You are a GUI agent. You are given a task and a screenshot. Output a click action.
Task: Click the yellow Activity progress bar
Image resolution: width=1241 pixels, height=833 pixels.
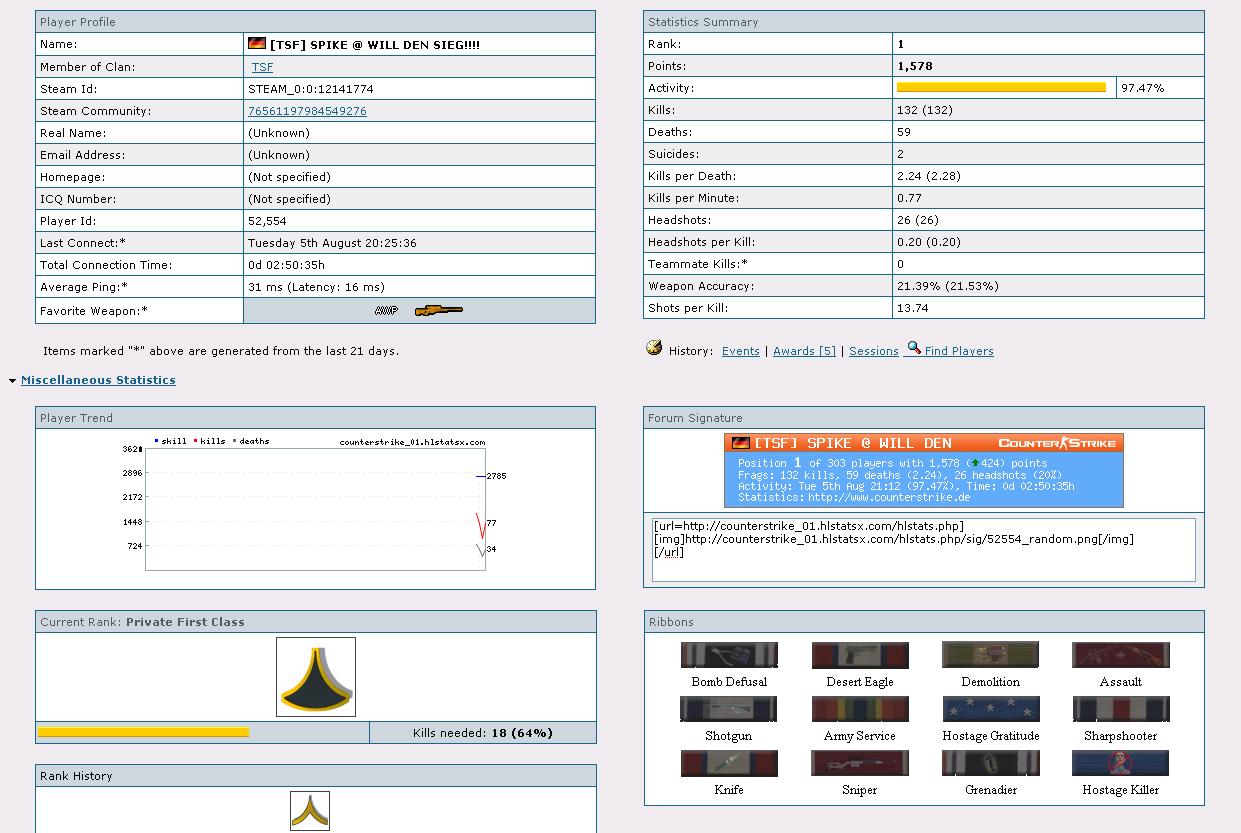click(x=1001, y=88)
